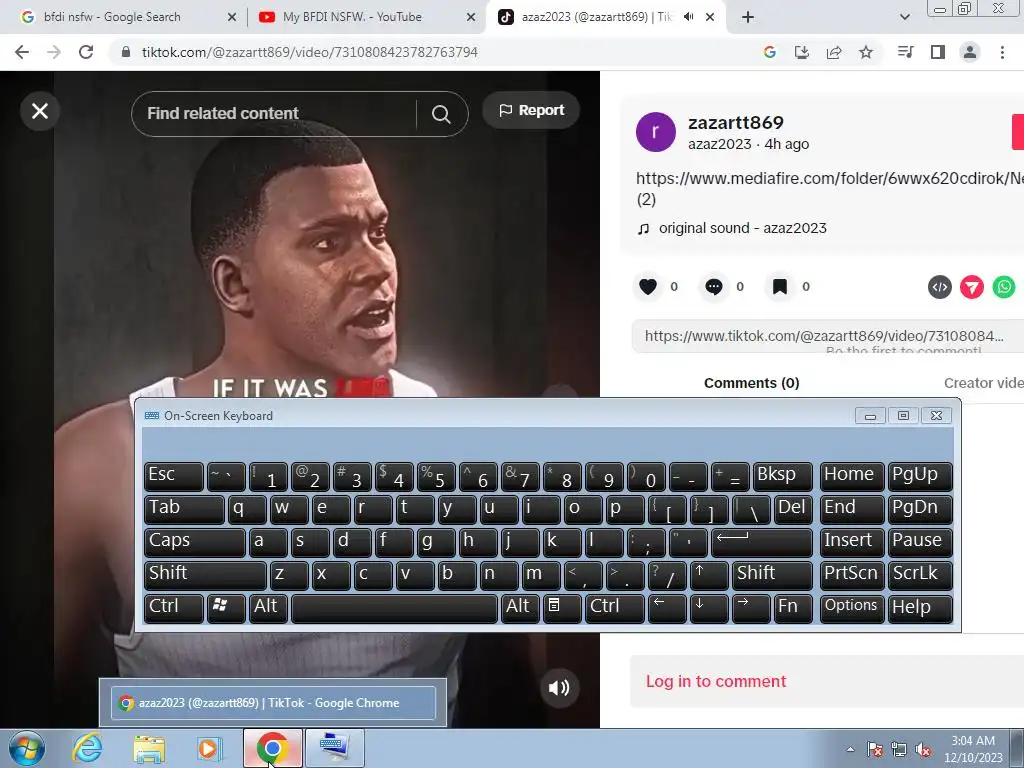Open the Chrome profile avatar icon
Viewport: 1024px width, 768px height.
pos(970,52)
